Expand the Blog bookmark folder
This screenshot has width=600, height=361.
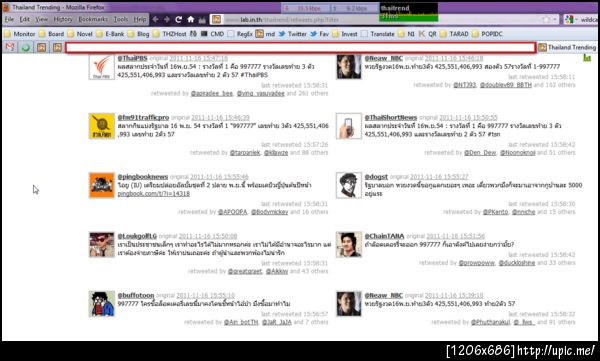coord(139,34)
